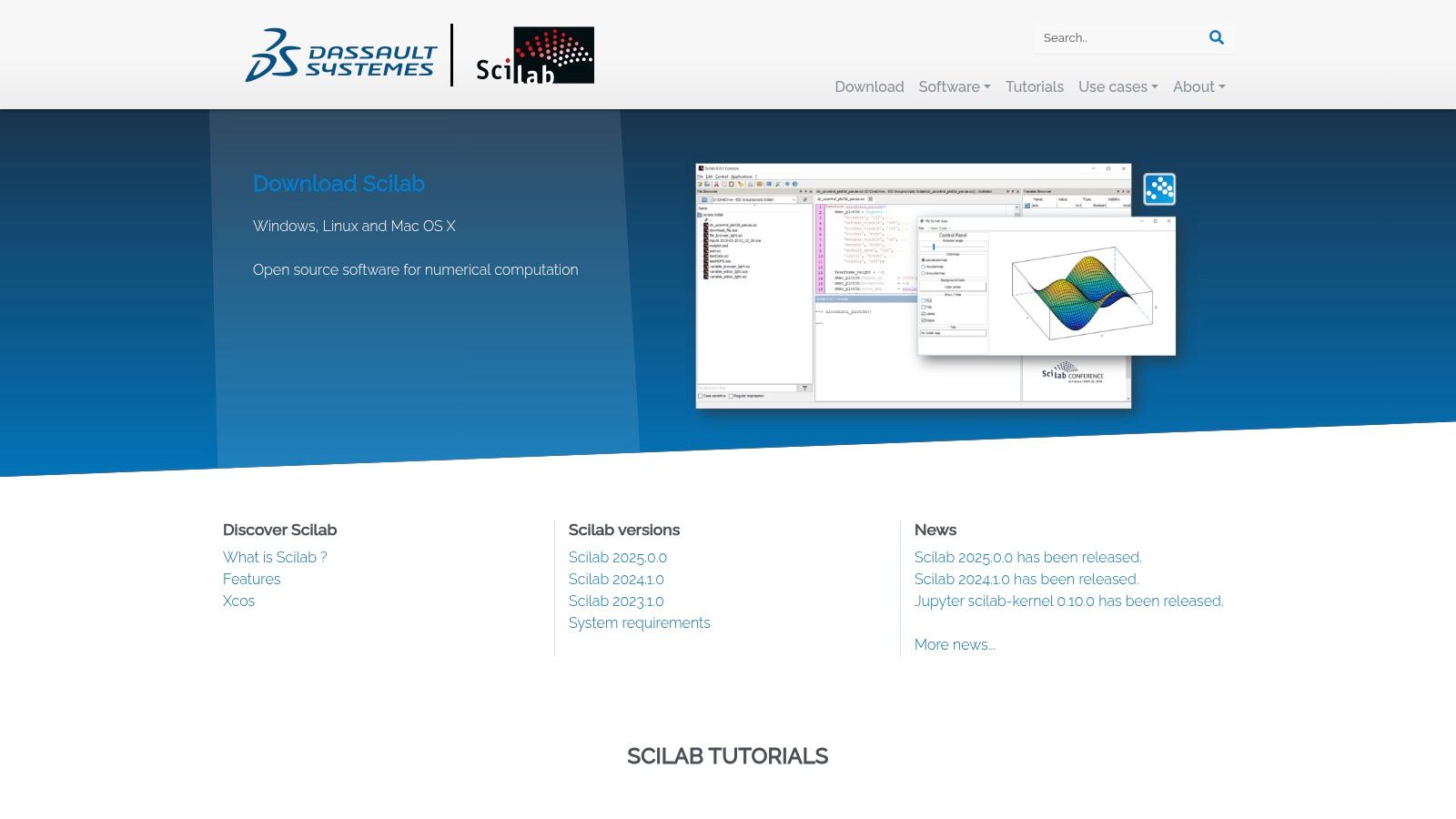Image resolution: width=1456 pixels, height=819 pixels.
Task: Open the Scilab 2024.1.0 version link
Action: click(616, 579)
